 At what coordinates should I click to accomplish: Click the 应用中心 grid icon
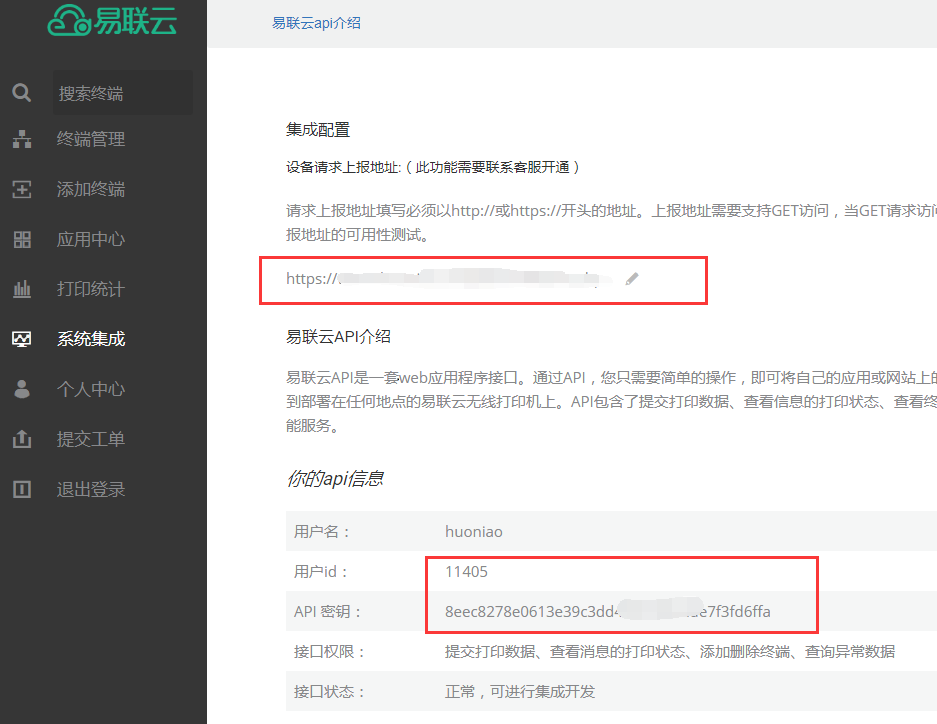point(22,240)
